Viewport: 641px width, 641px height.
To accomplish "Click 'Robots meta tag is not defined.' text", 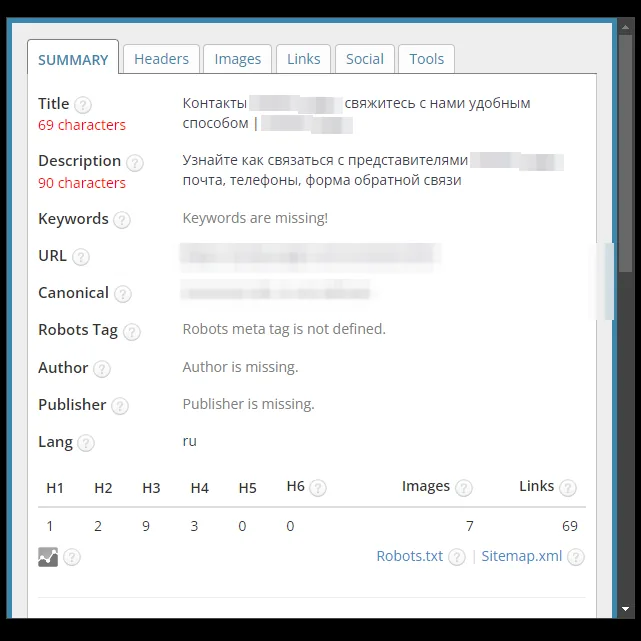I will (284, 329).
